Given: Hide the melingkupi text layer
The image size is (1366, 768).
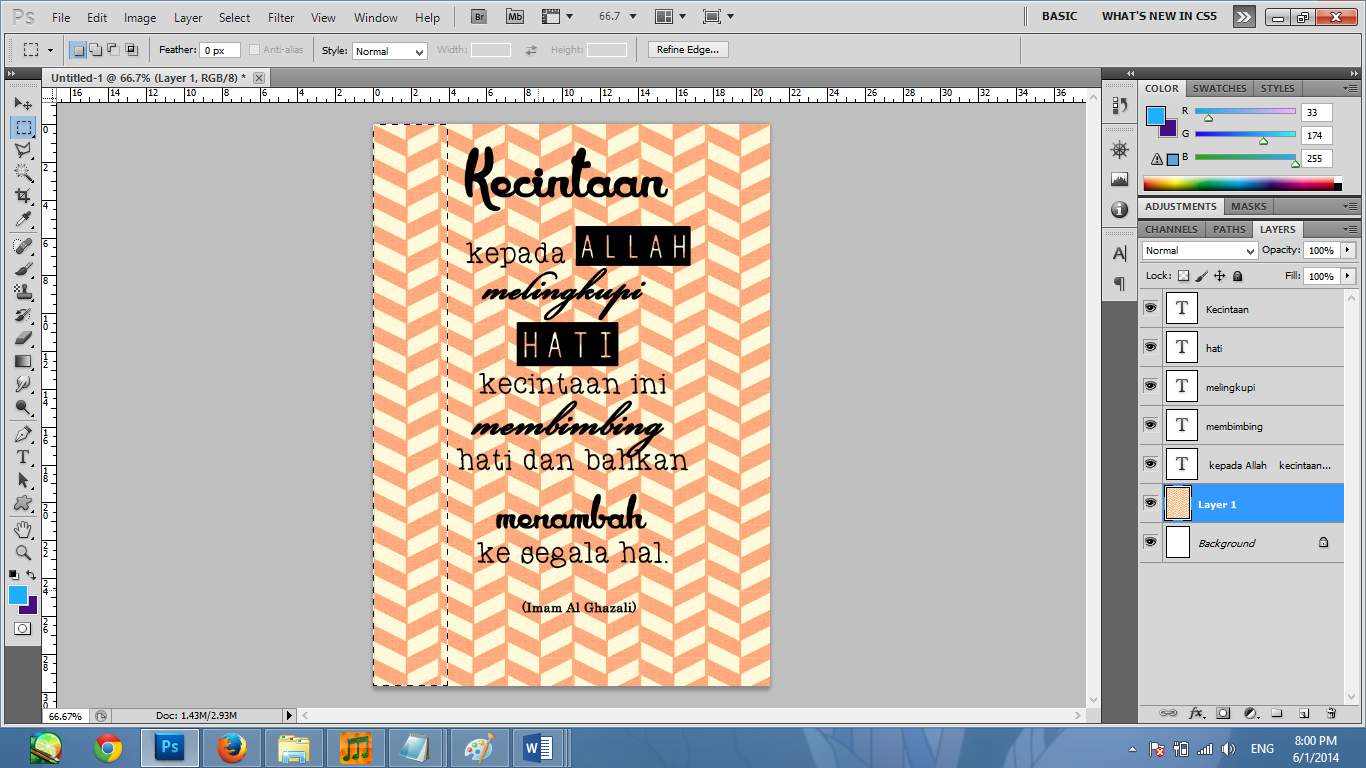Looking at the screenshot, I should point(1150,386).
